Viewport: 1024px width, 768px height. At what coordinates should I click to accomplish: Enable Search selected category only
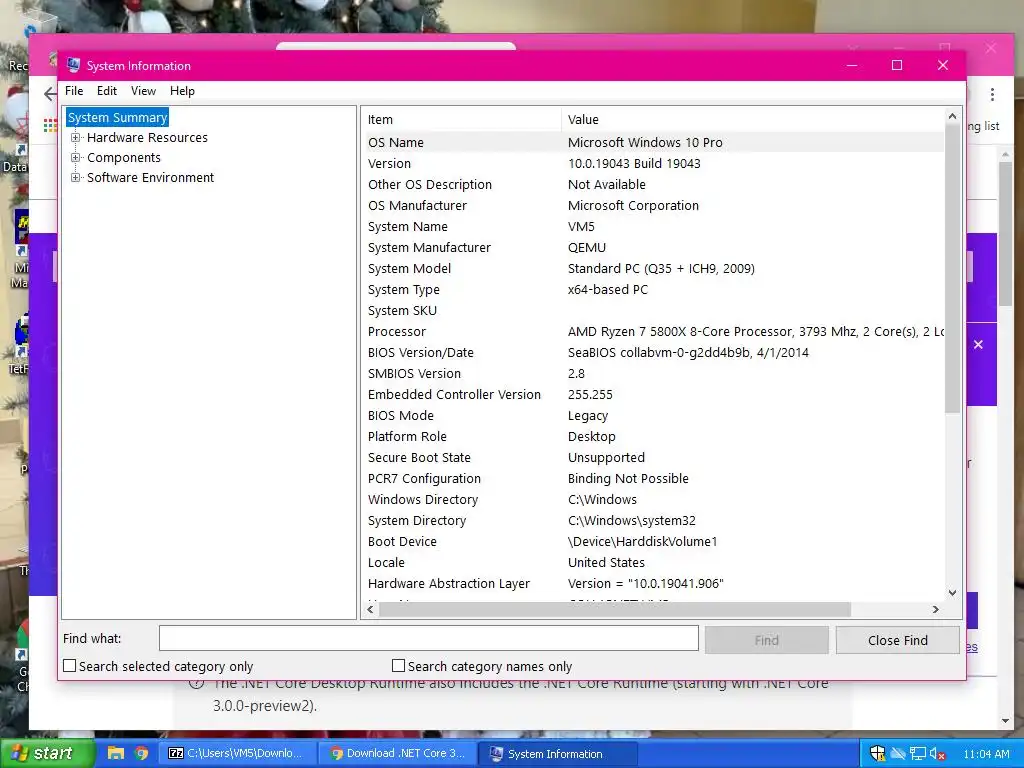pyautogui.click(x=69, y=665)
